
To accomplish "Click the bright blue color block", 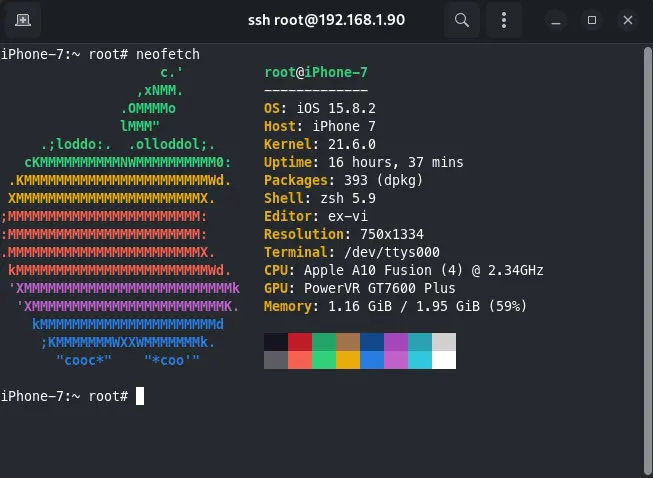I will pos(372,360).
